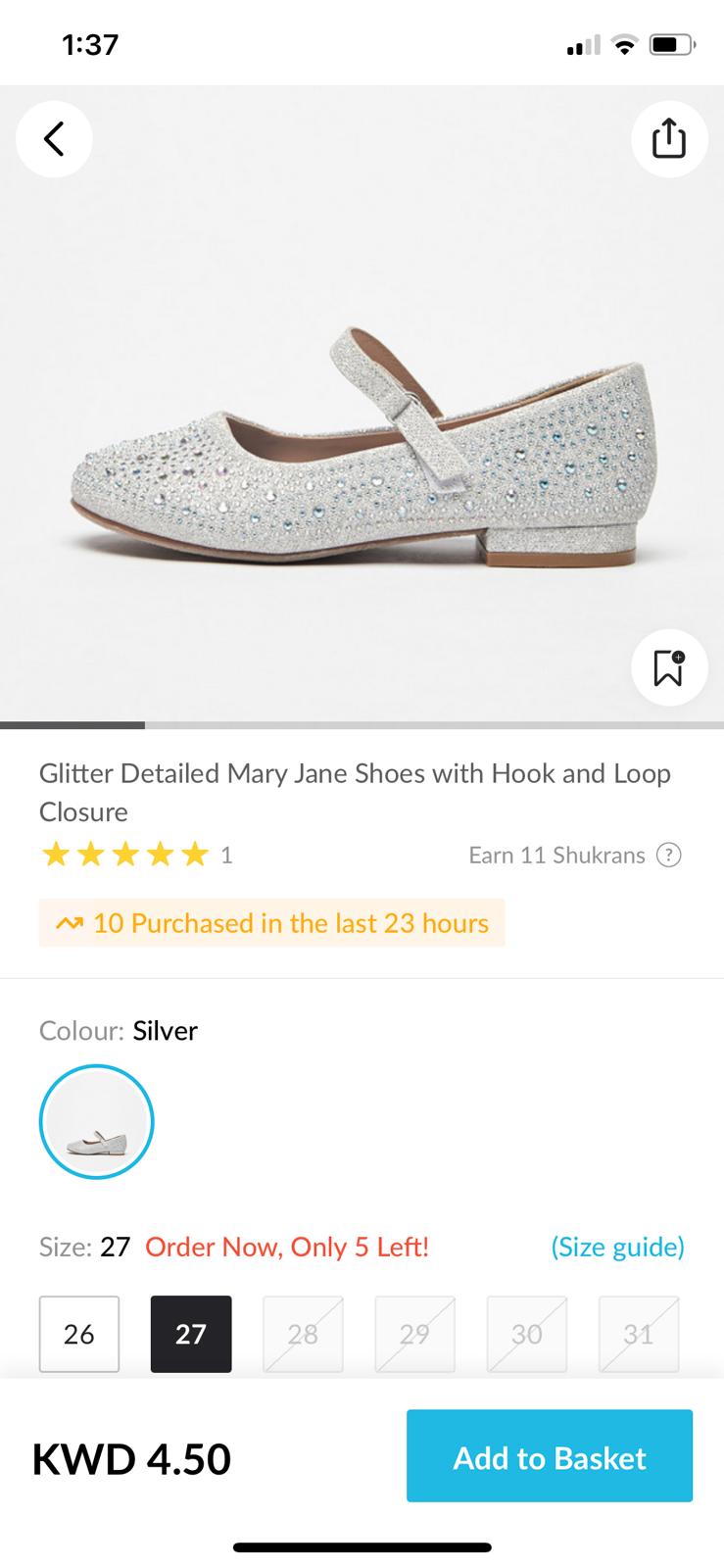The width and height of the screenshot is (724, 1568).
Task: Select size 27
Action: coord(191,1334)
